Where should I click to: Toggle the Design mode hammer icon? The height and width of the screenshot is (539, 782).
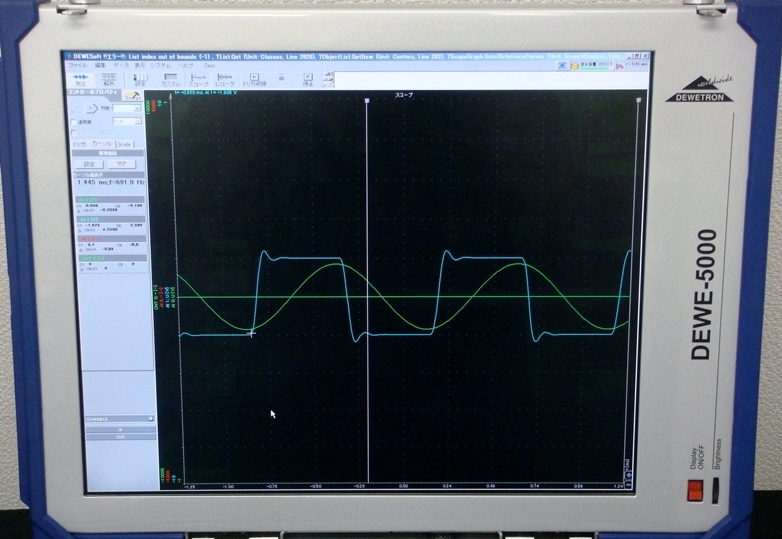133,96
